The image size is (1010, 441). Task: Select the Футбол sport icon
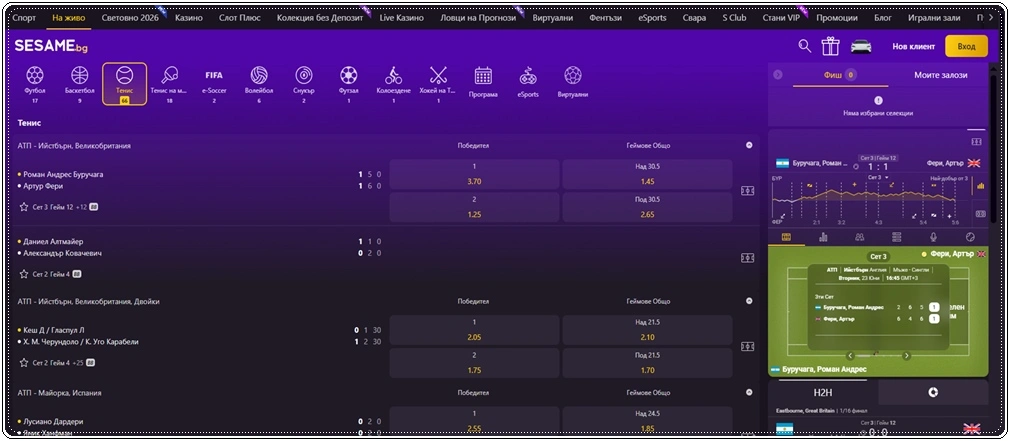point(35,83)
